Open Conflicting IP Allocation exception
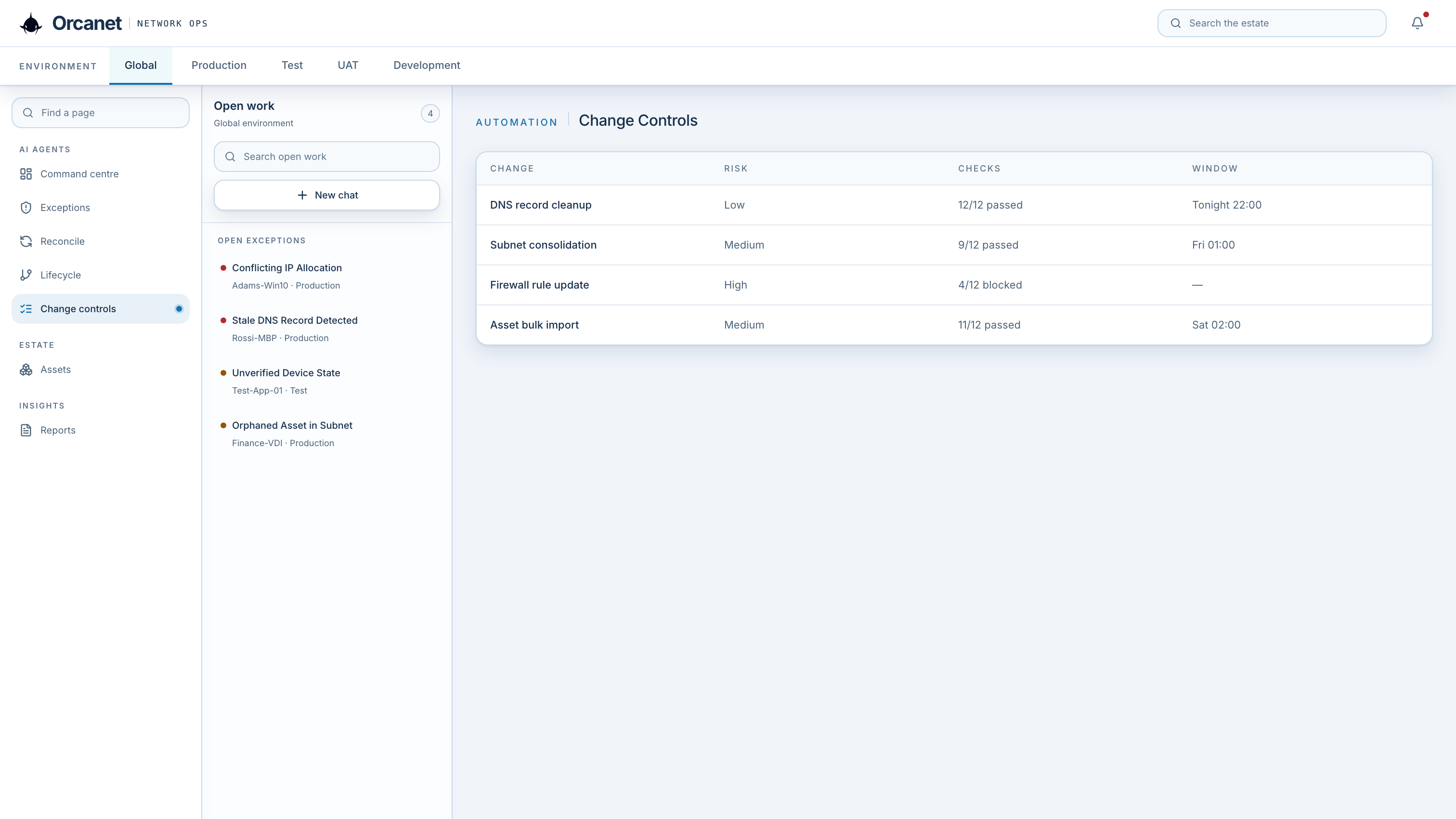Image resolution: width=1456 pixels, height=819 pixels. (327, 276)
